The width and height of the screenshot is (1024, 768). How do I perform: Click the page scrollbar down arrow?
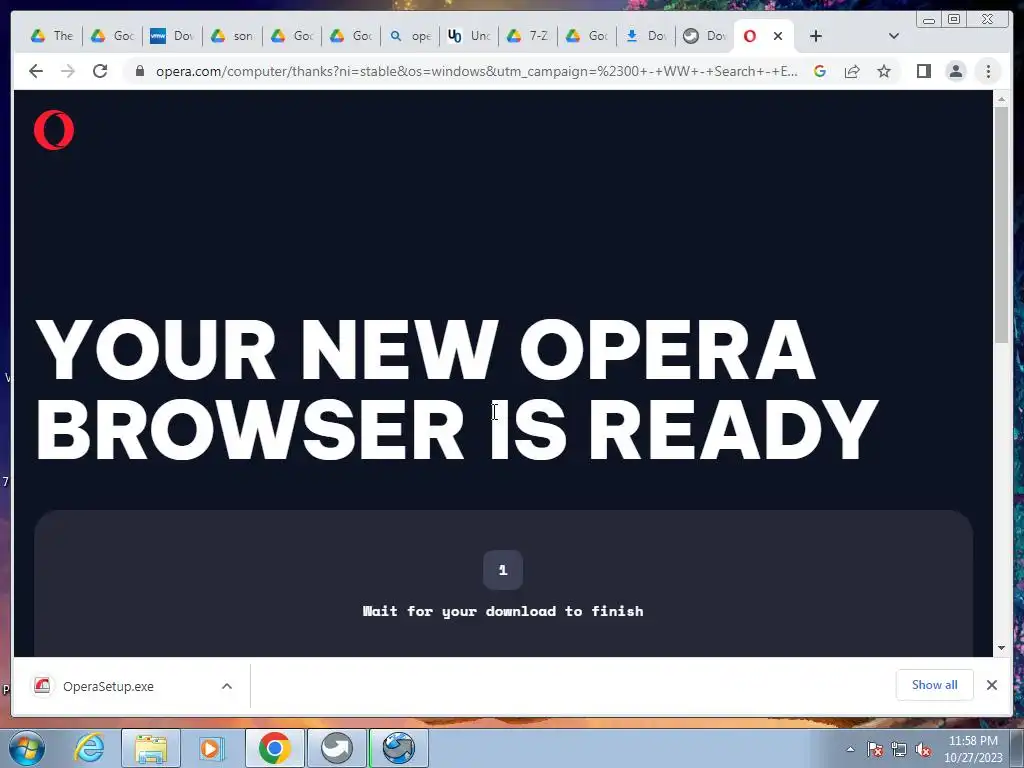tap(1001, 648)
